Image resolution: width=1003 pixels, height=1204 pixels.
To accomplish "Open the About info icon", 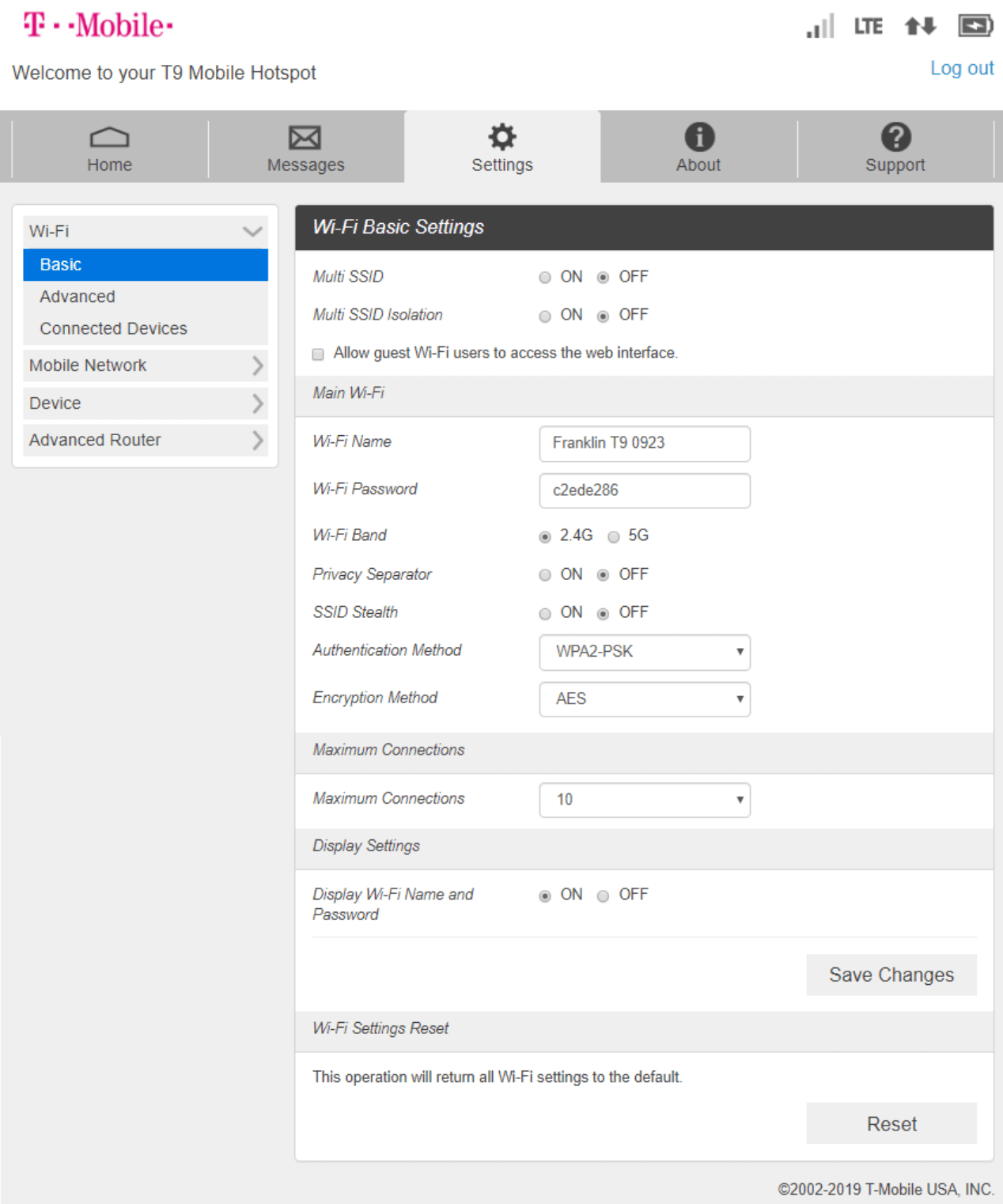I will (698, 137).
